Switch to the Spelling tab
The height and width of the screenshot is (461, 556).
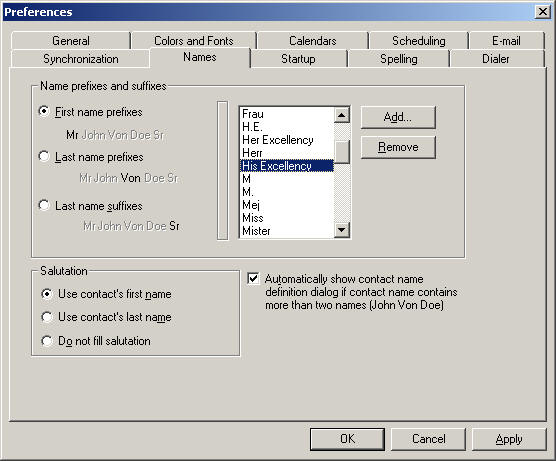[399, 59]
